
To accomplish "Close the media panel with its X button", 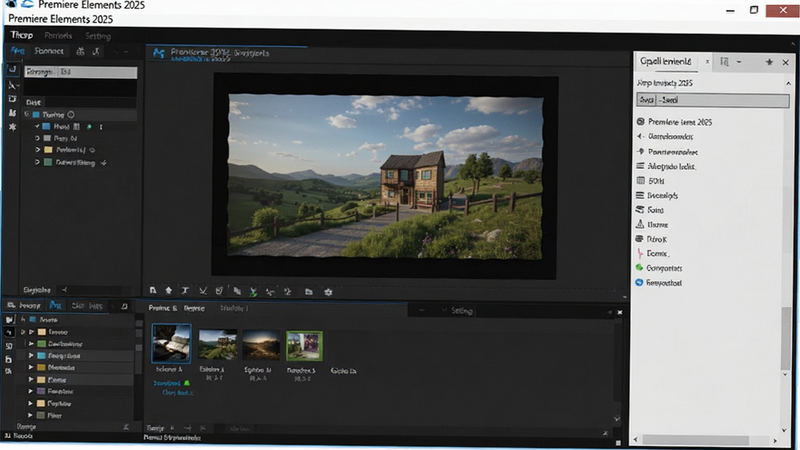I will 620,312.
